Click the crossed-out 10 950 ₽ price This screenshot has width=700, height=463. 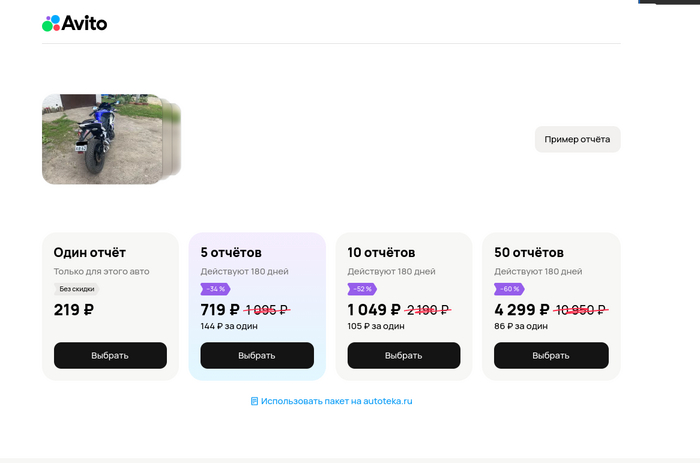click(582, 310)
